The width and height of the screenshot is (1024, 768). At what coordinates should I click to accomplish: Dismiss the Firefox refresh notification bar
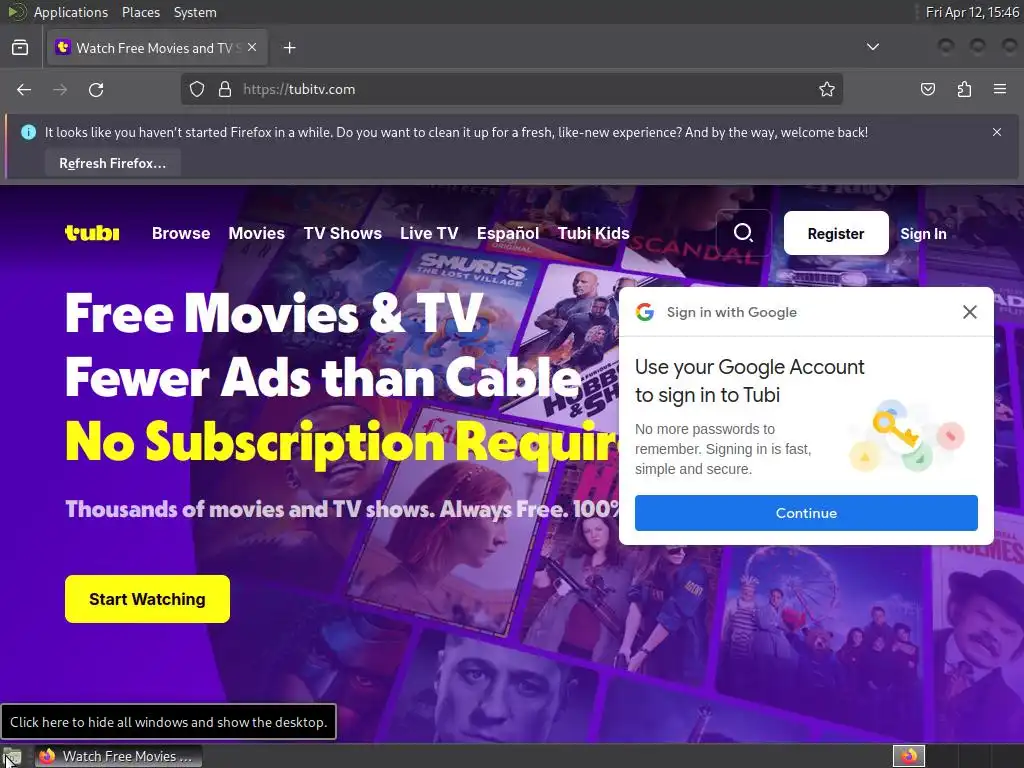997,132
